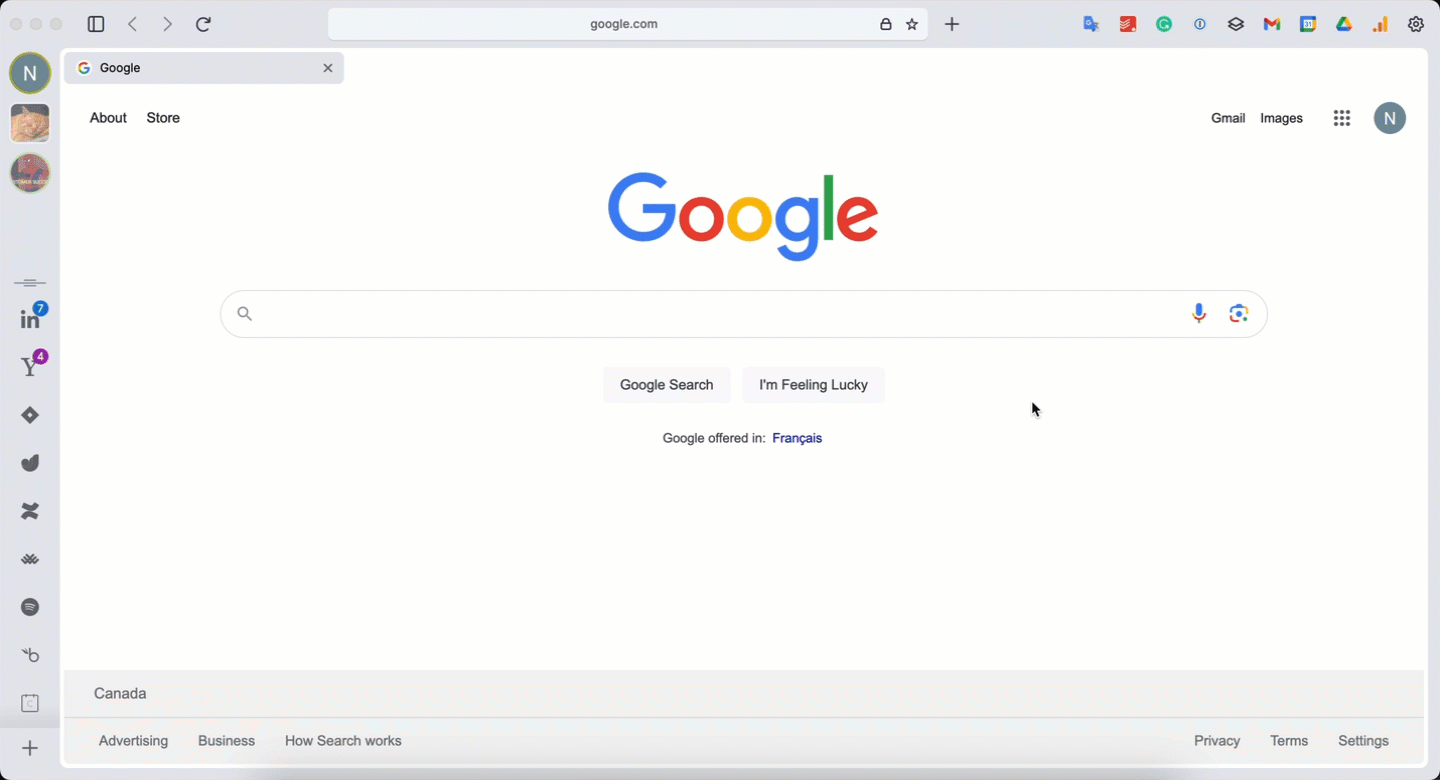The height and width of the screenshot is (780, 1440).
Task: Add new sidebar item with plus
Action: click(x=30, y=748)
